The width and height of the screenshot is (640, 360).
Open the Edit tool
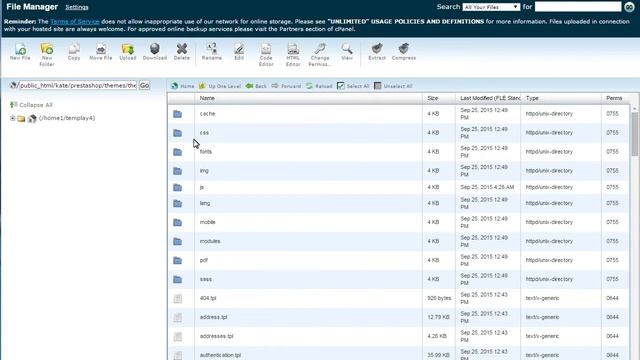click(239, 52)
